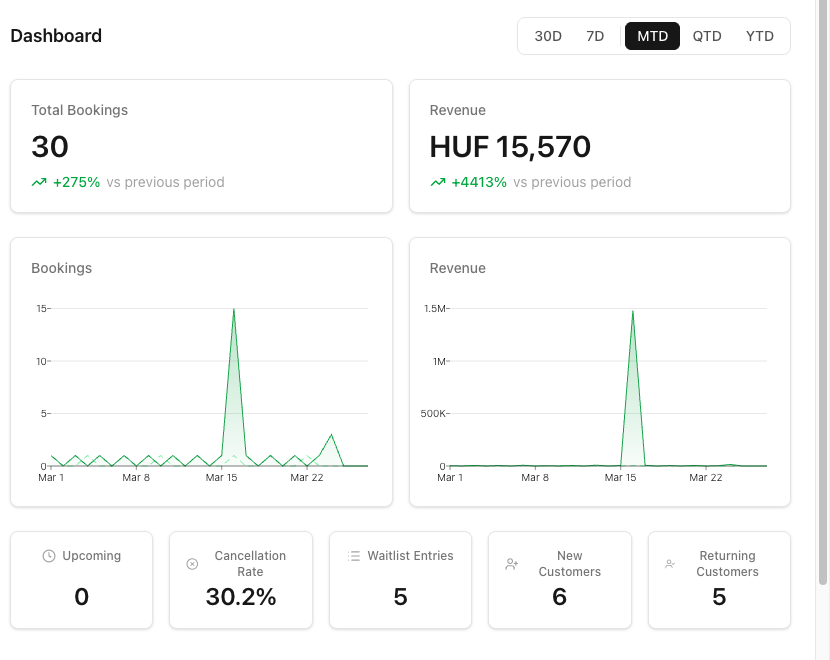The image size is (830, 660).
Task: Switch to the YTD time range
Action: click(x=760, y=36)
